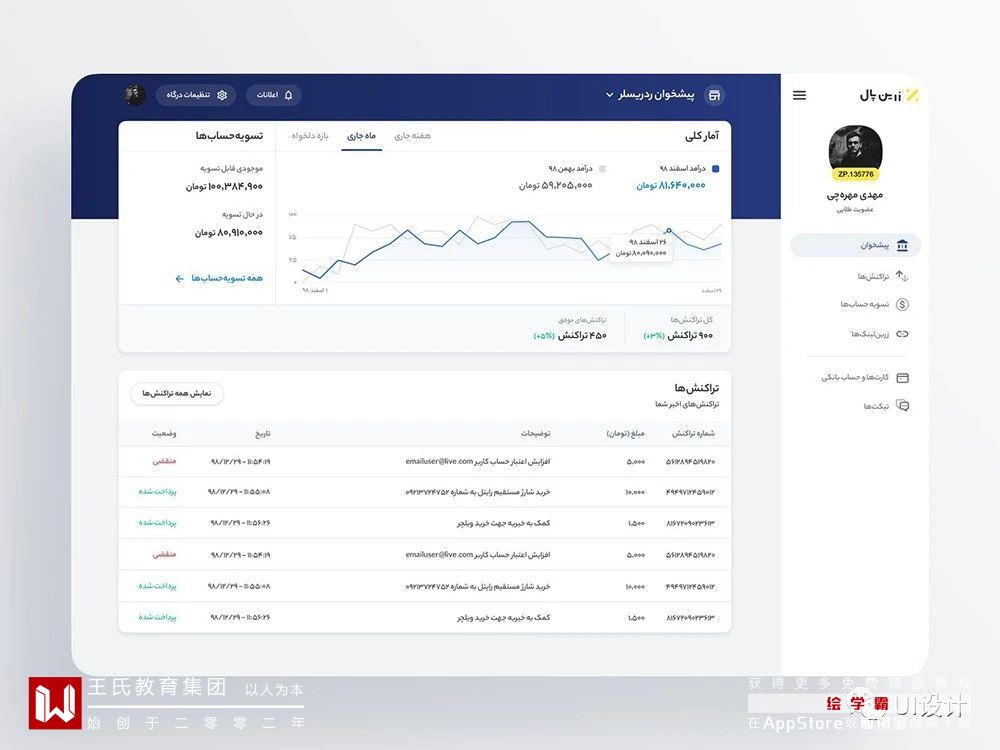The image size is (1000, 750).
Task: Click the شماره تراکنش column header
Action: [x=693, y=434]
